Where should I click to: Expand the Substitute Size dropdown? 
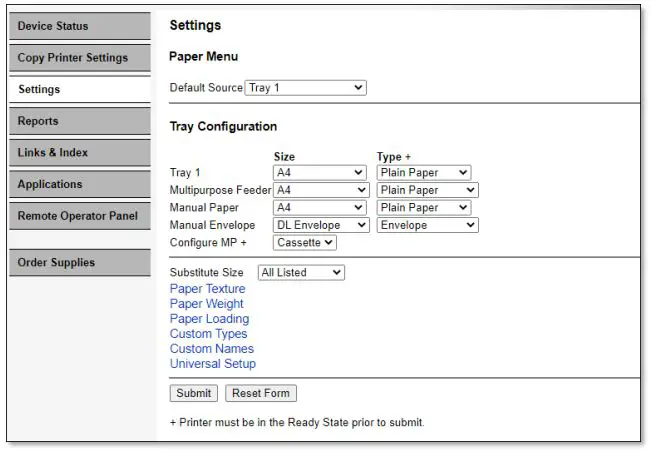[301, 273]
